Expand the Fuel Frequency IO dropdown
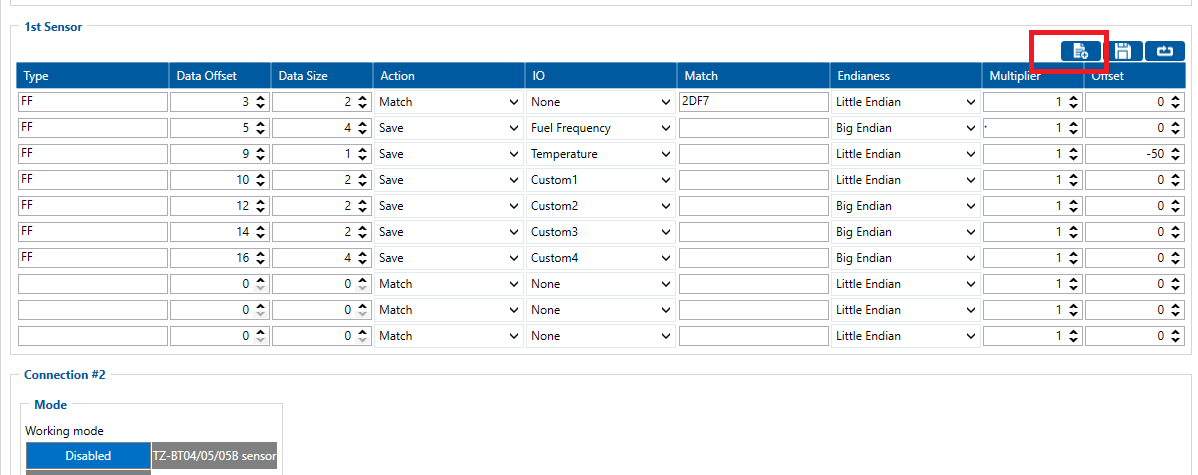This screenshot has width=1198, height=475. 601,128
